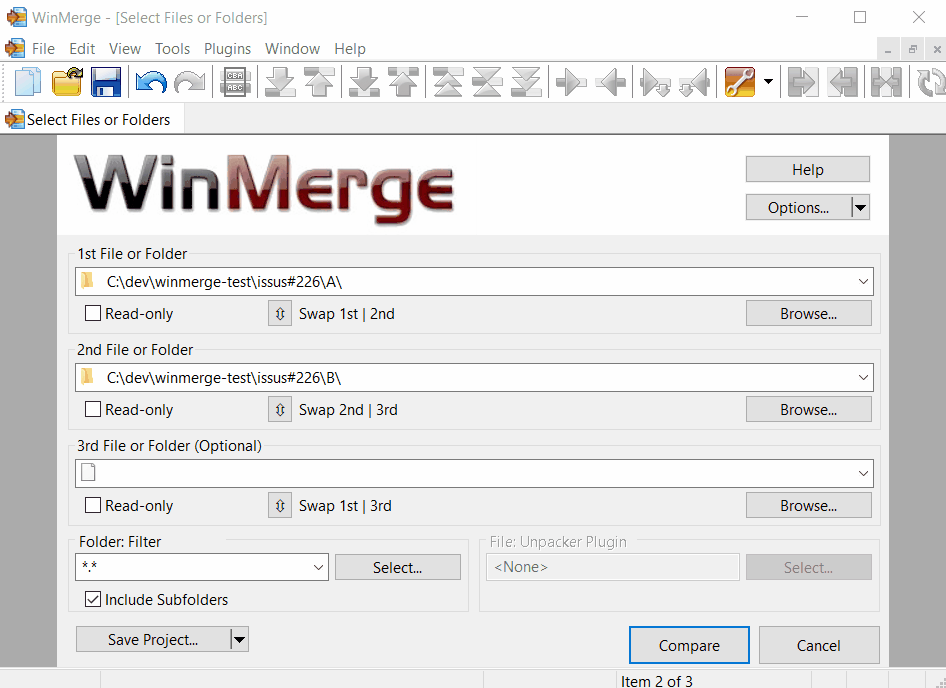The image size is (946, 688).
Task: Click the Refresh toolbar icon
Action: coord(930,81)
